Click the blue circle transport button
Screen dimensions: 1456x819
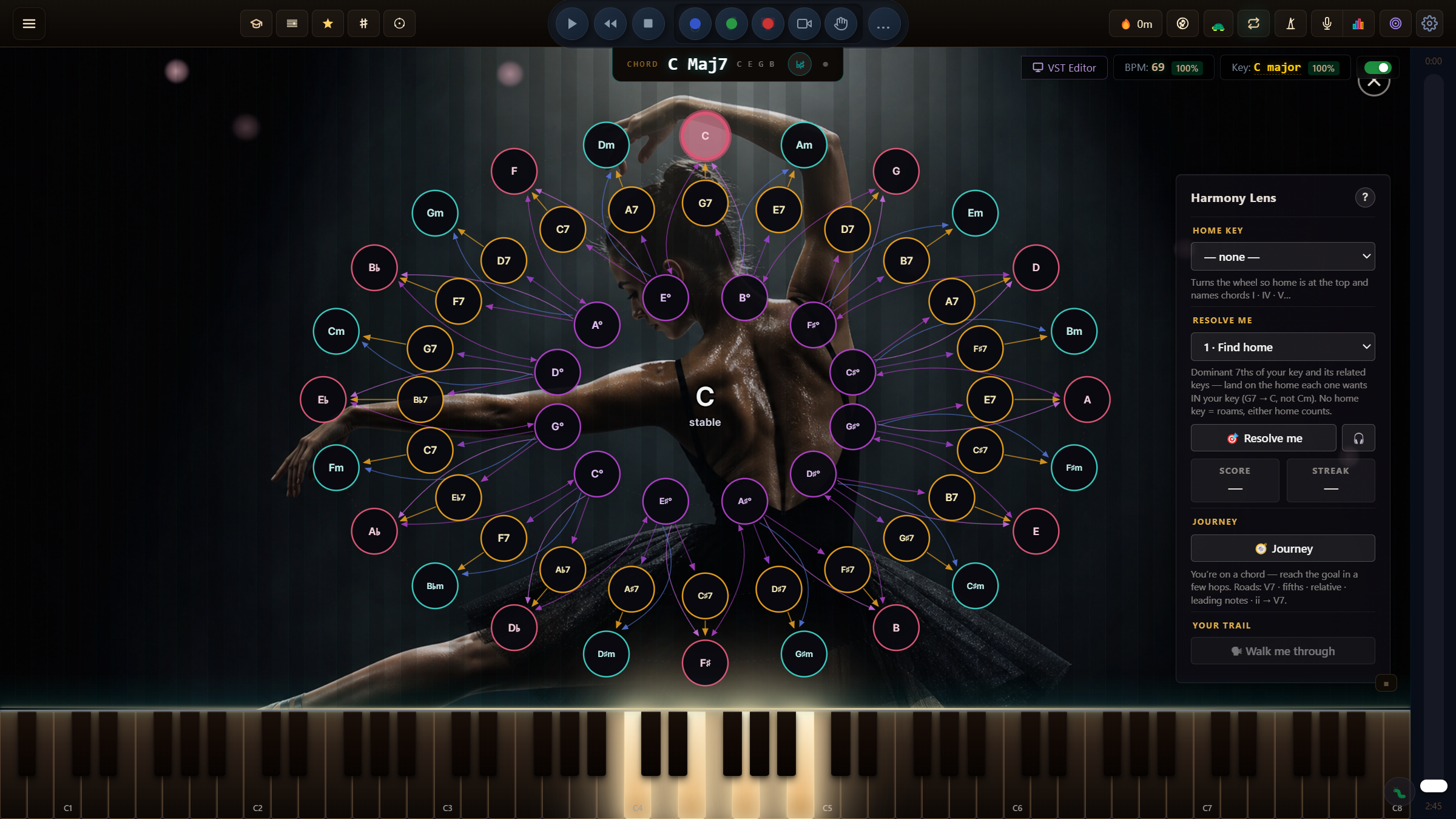pyautogui.click(x=695, y=24)
